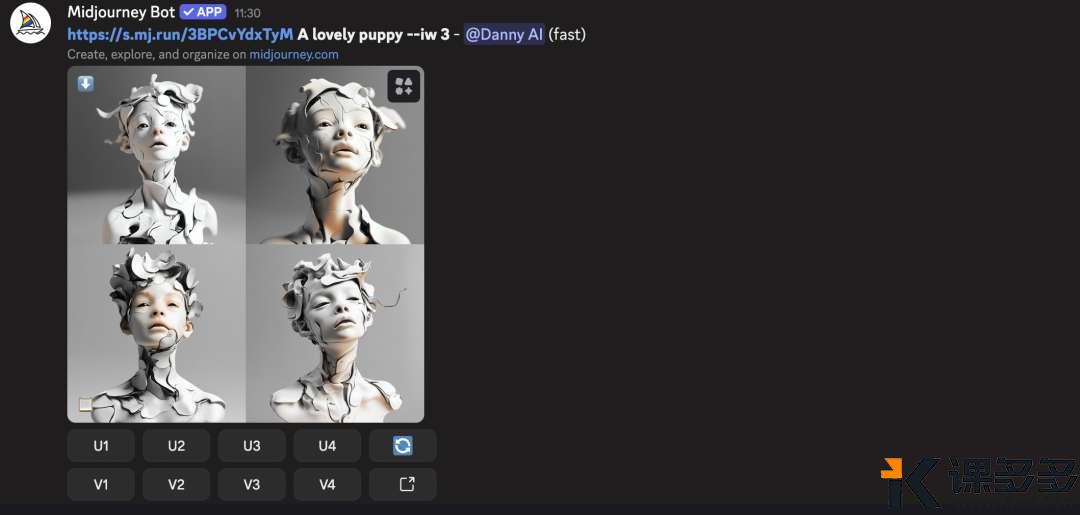Upscale the second image with U2
The width and height of the screenshot is (1080, 515).
176,445
